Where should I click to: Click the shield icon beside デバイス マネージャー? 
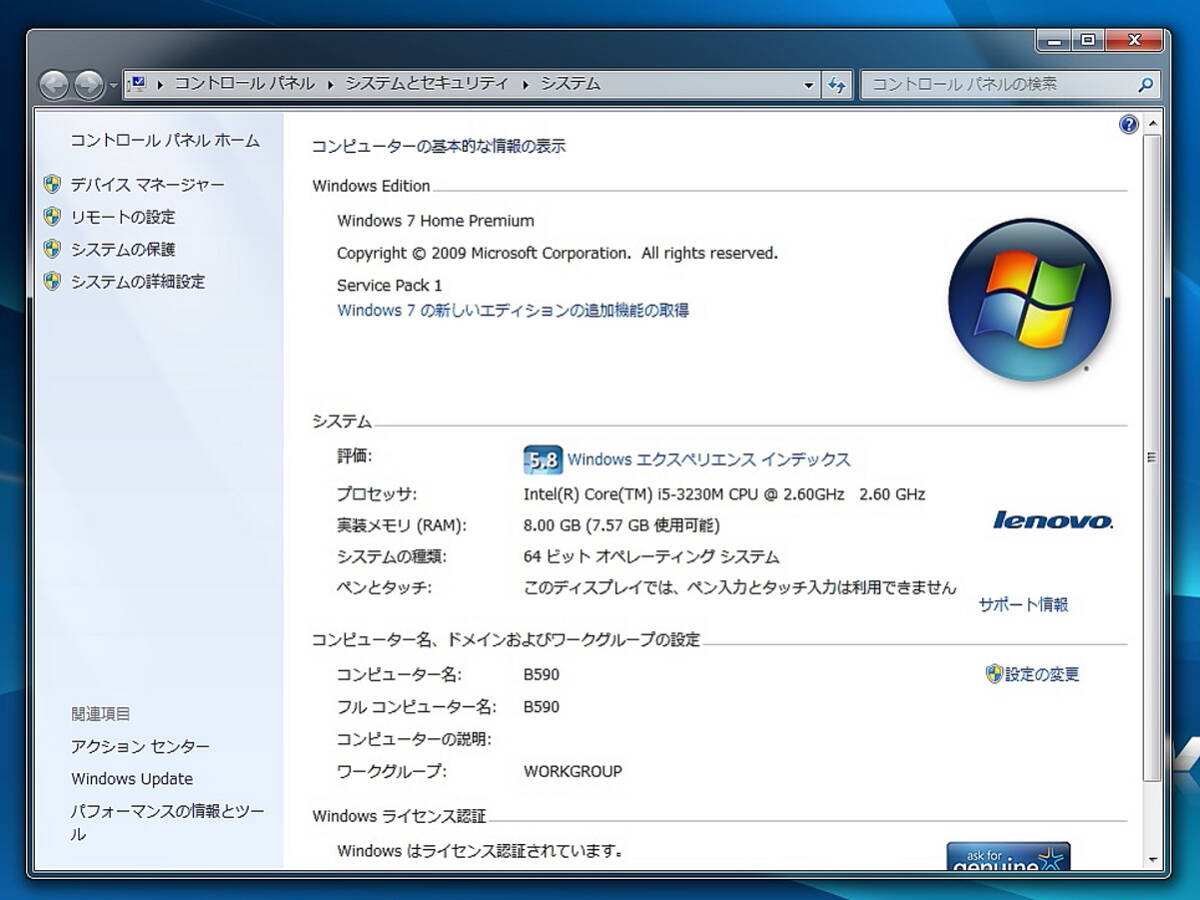click(53, 184)
